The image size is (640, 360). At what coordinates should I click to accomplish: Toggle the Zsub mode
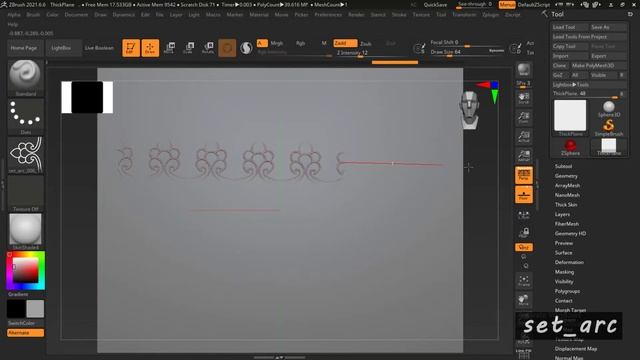(366, 44)
